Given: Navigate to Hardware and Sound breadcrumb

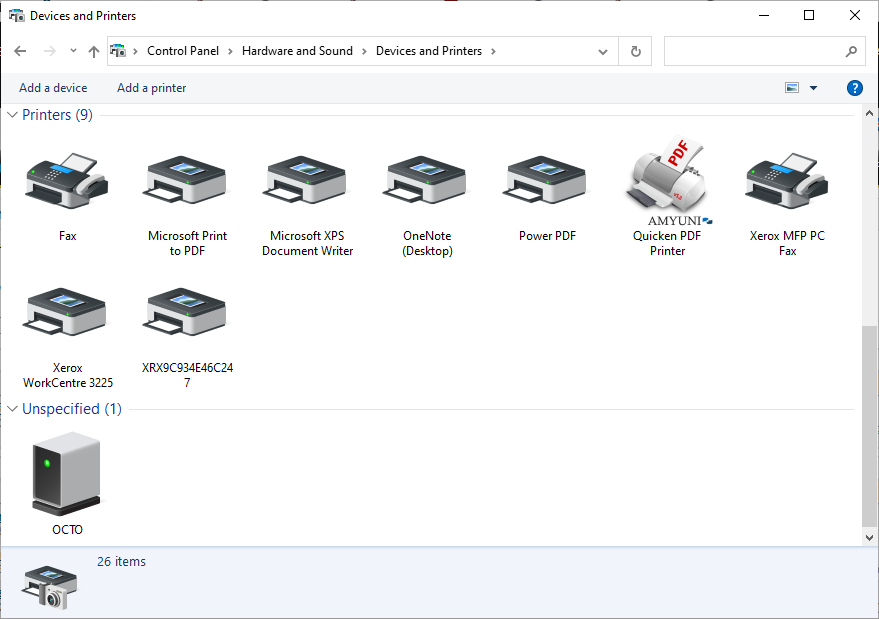Looking at the screenshot, I should pyautogui.click(x=297, y=51).
